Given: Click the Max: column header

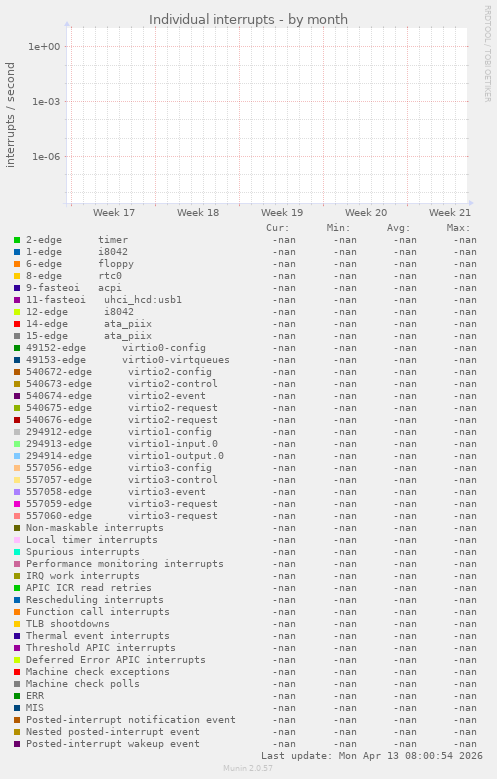Looking at the screenshot, I should coord(458,228).
